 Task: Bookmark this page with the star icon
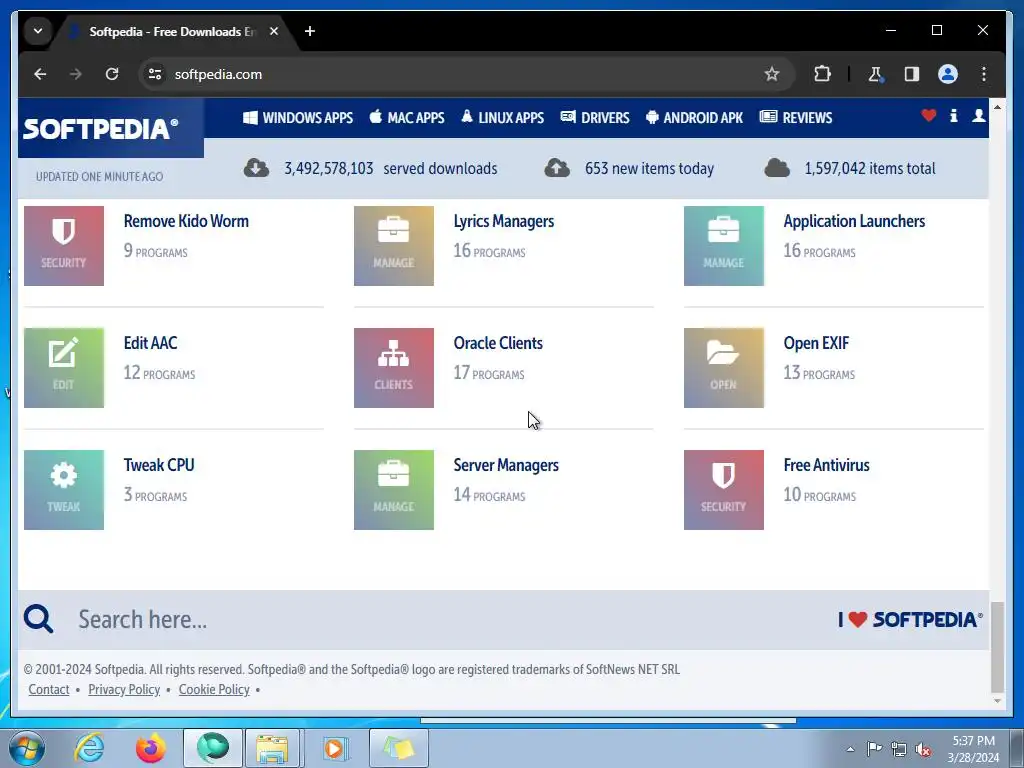point(772,74)
